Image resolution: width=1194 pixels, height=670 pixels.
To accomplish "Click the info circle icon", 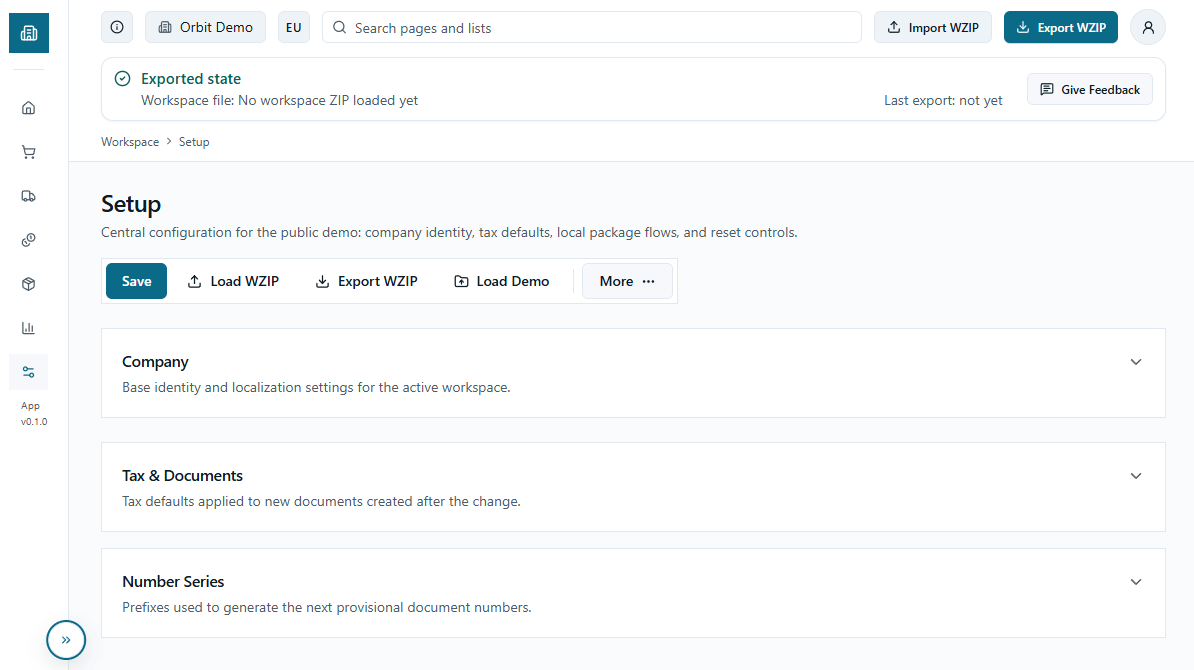I will pyautogui.click(x=117, y=27).
